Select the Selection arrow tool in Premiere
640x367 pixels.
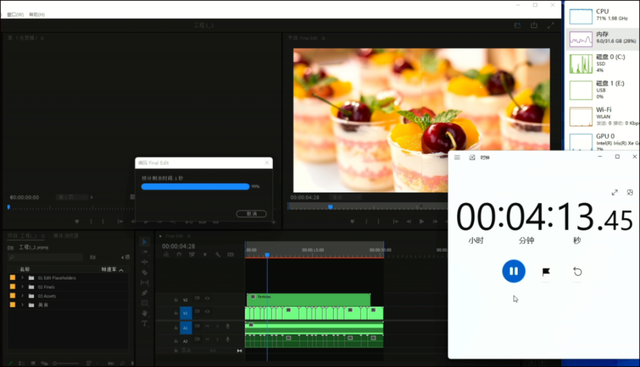coord(144,242)
